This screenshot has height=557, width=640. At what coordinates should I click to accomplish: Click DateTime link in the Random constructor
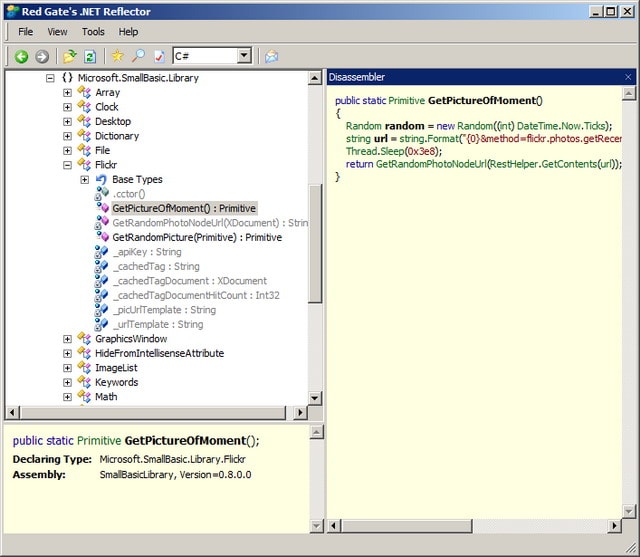click(x=538, y=126)
